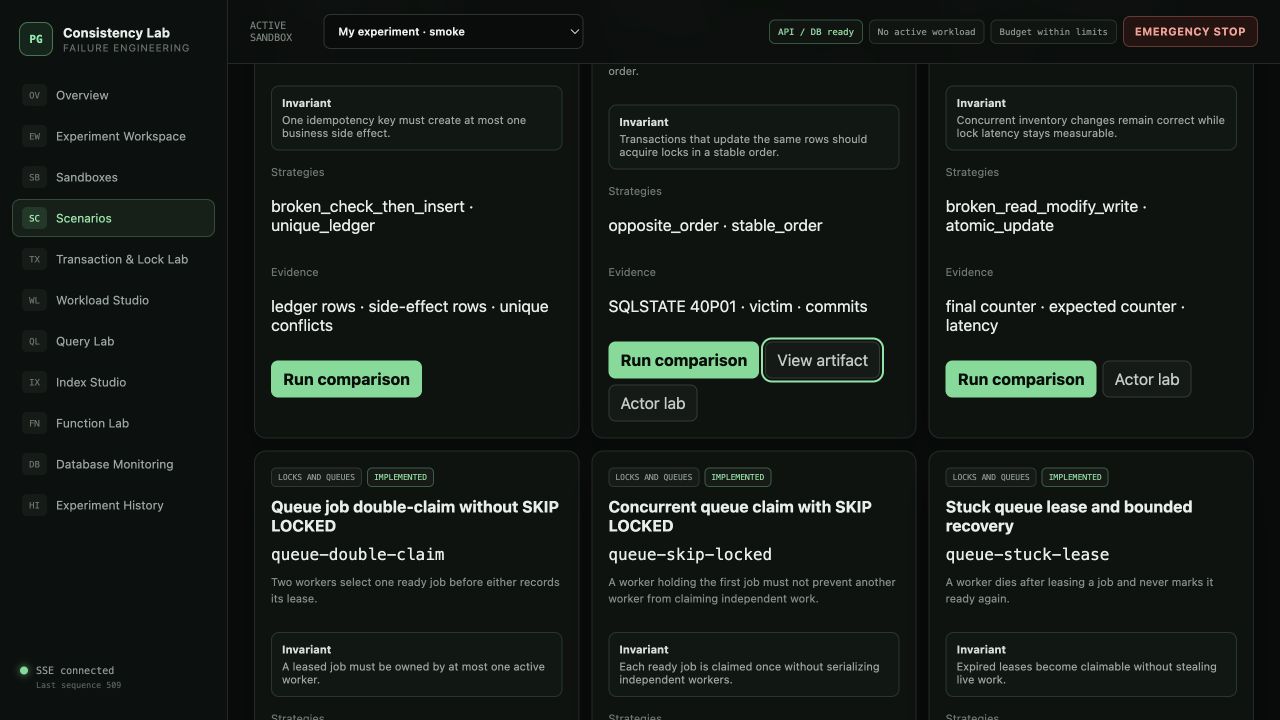Click final counter · expected counter evidence text
1280x720 pixels.
1065,316
